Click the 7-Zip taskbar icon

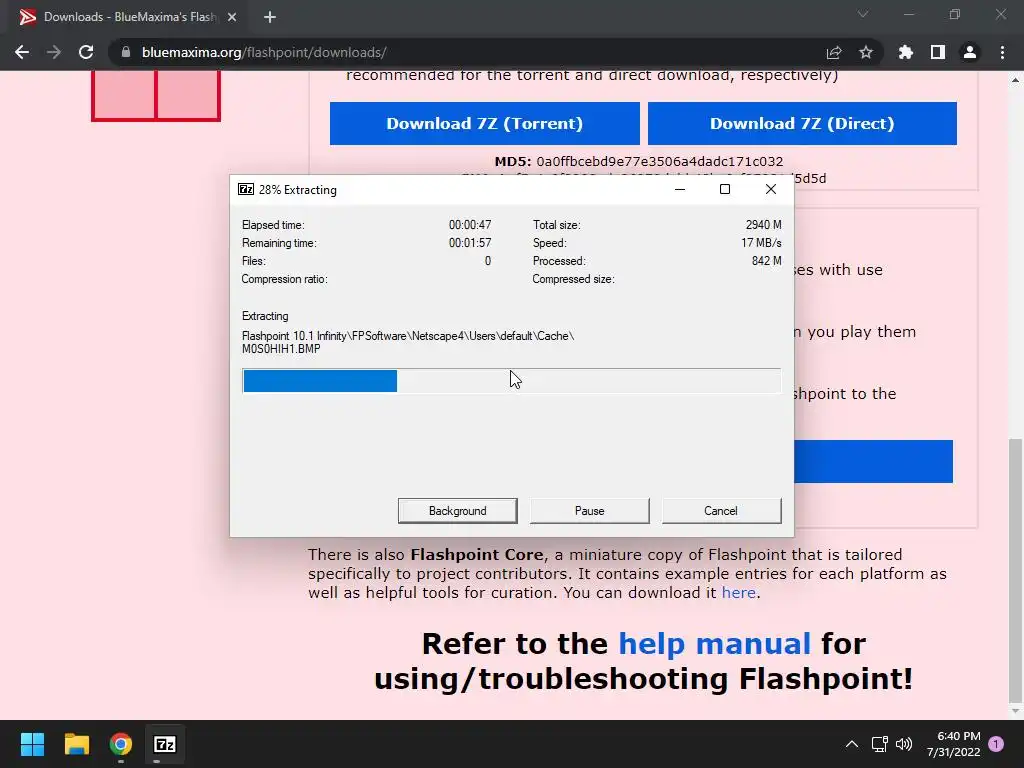165,744
